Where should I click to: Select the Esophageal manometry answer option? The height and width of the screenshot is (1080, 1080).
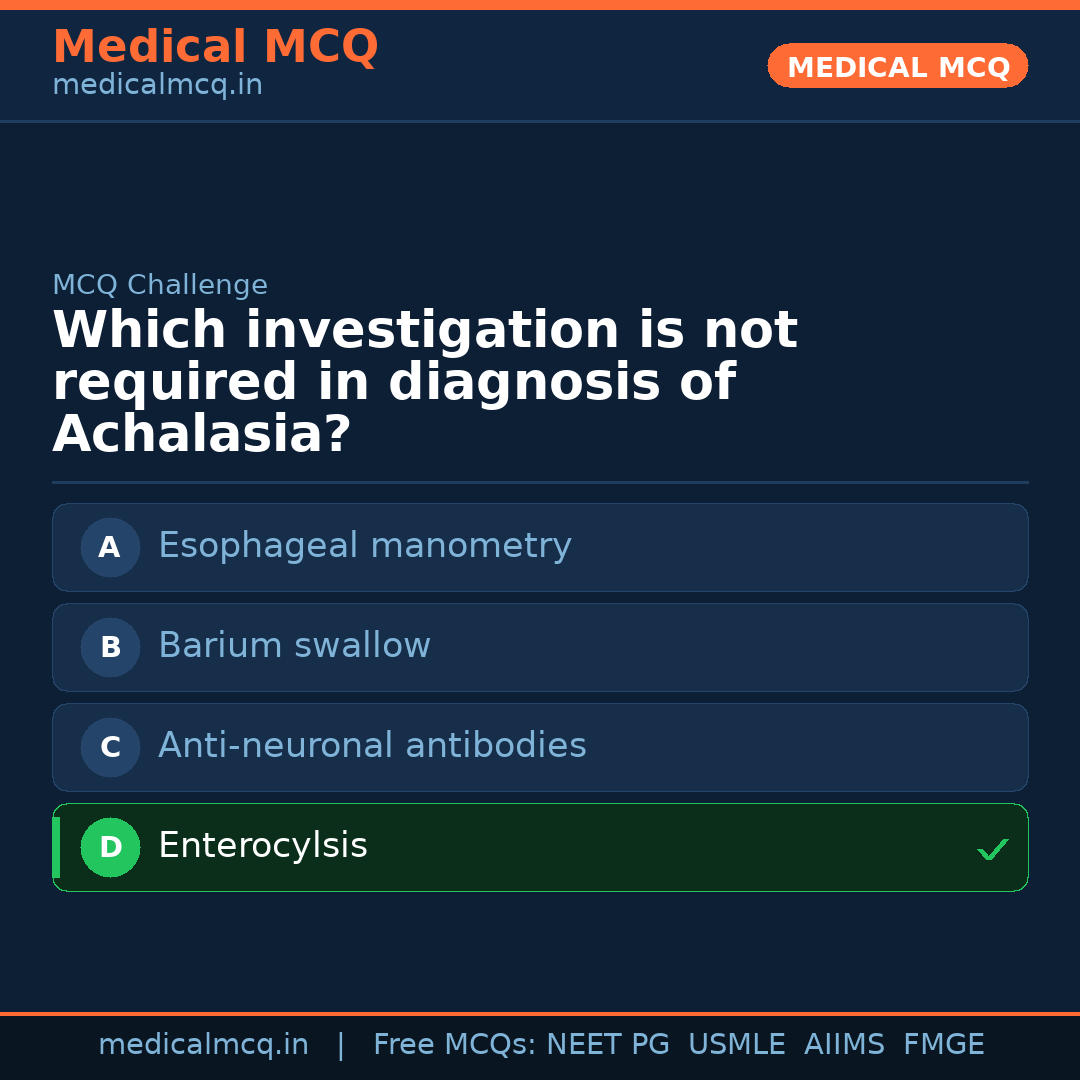pos(540,547)
